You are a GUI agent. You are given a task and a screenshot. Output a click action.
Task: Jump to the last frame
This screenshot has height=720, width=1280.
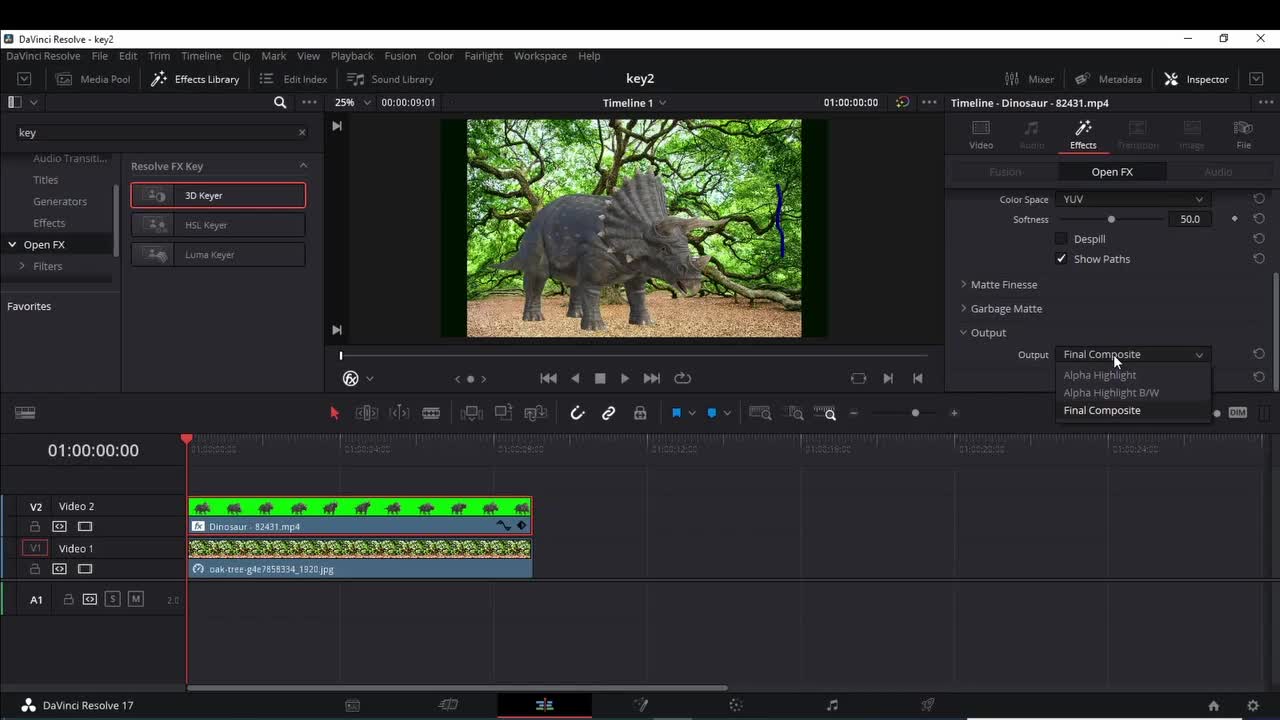[652, 378]
